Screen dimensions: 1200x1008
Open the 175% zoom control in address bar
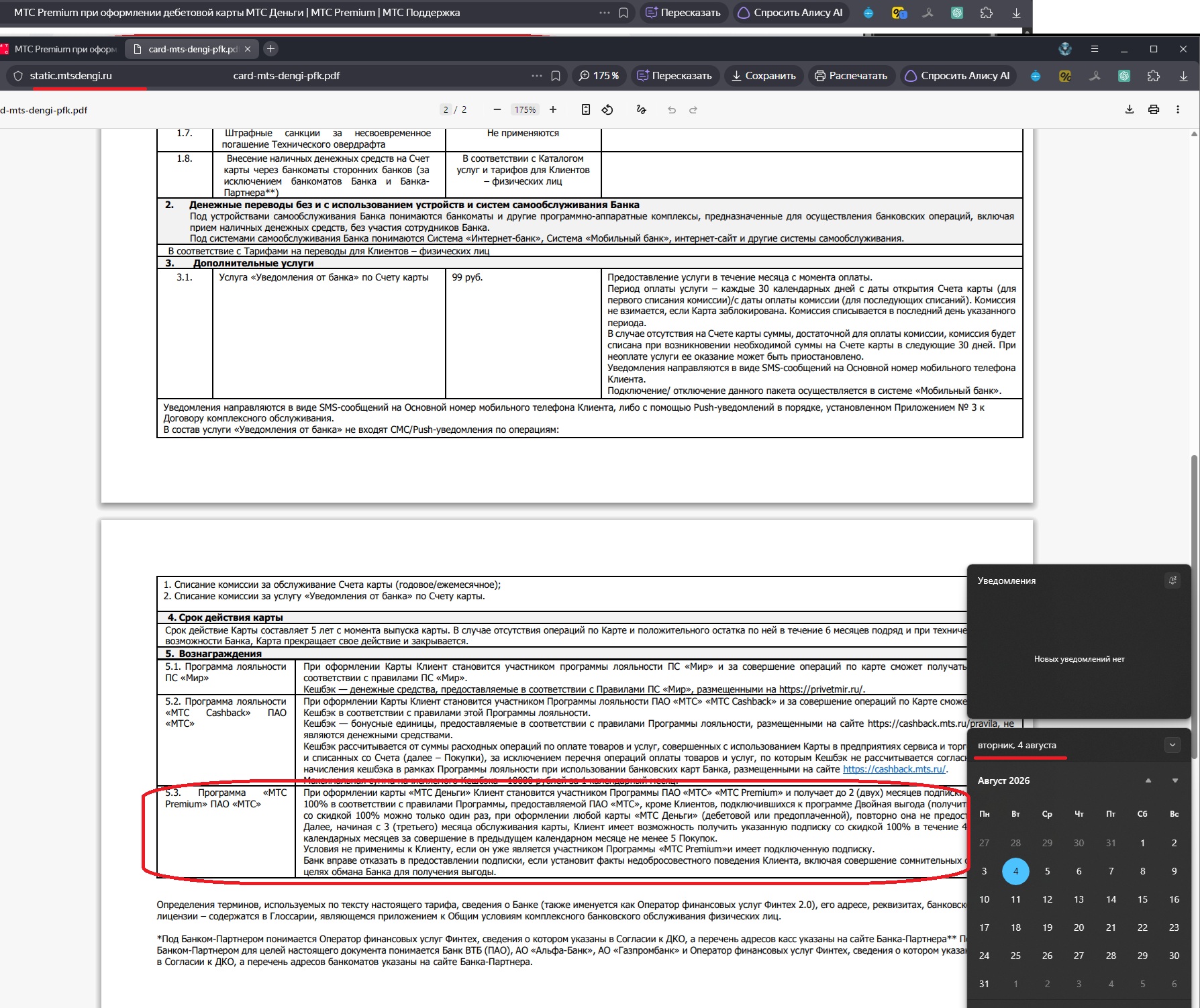click(x=599, y=76)
